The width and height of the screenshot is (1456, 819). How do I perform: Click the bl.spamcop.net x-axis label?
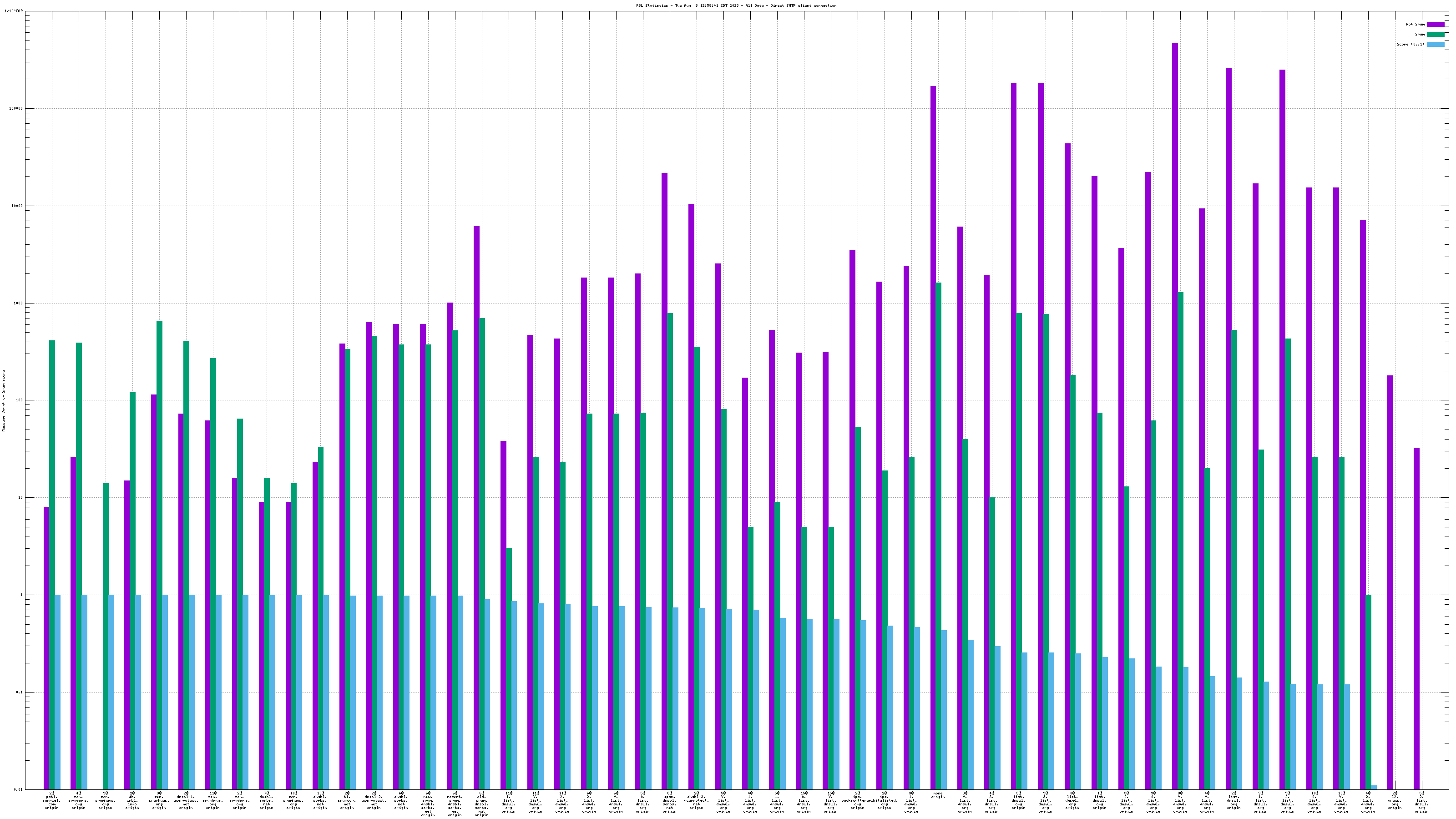(346, 800)
